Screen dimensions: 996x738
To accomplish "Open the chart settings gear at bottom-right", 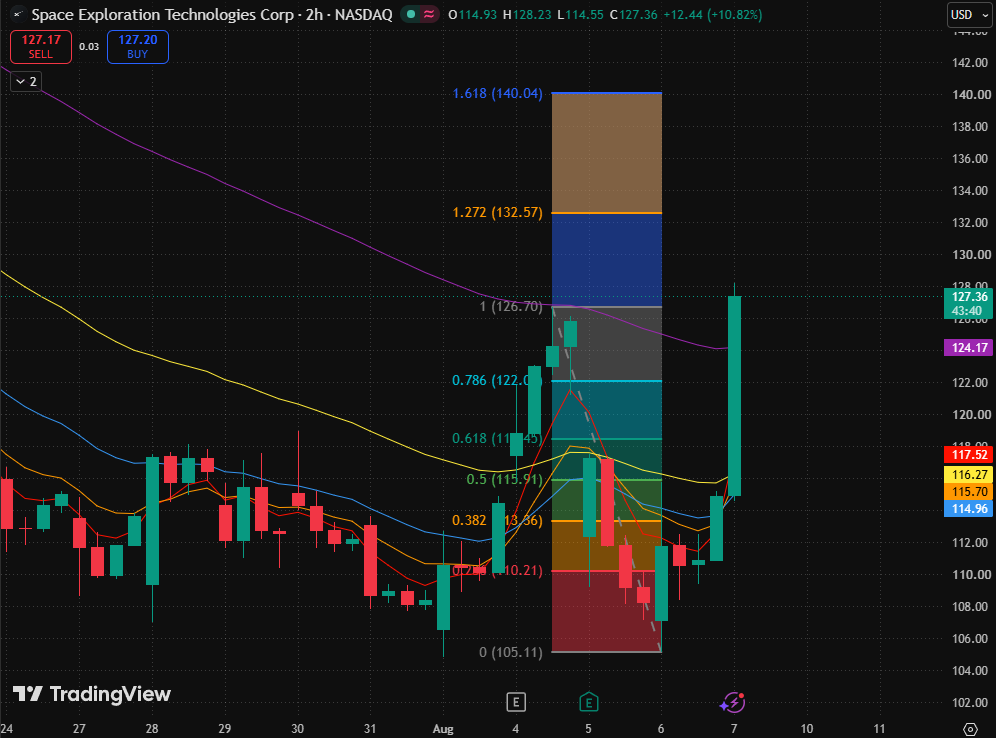I will click(x=970, y=728).
